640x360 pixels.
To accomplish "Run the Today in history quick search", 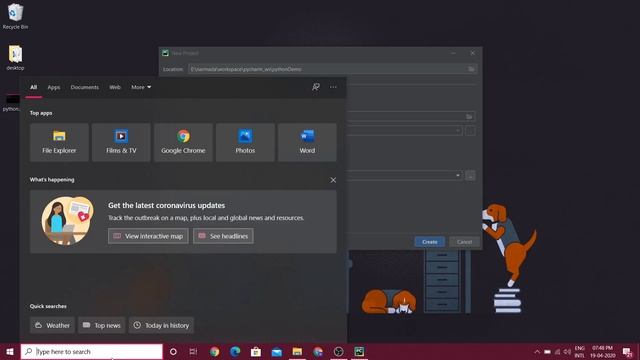I will pyautogui.click(x=161, y=325).
